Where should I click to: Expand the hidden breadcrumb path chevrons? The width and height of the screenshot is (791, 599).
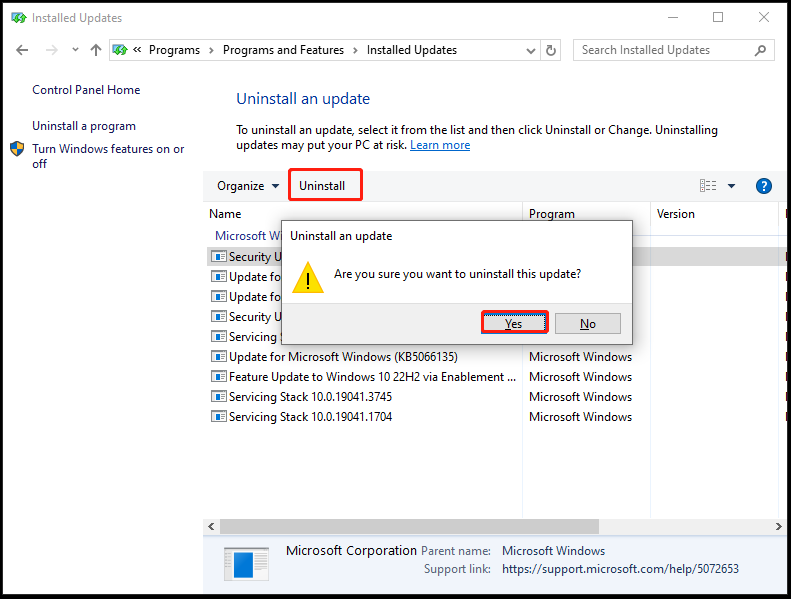click(137, 49)
